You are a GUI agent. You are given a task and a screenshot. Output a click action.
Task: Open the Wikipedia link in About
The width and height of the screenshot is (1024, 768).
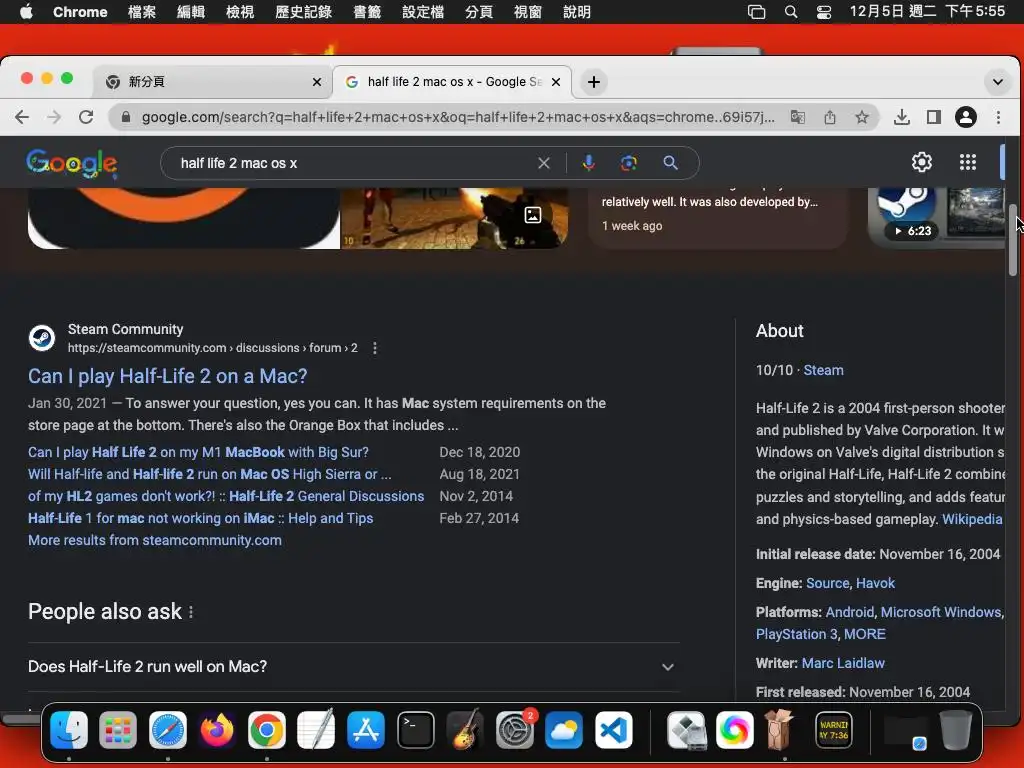click(x=972, y=519)
